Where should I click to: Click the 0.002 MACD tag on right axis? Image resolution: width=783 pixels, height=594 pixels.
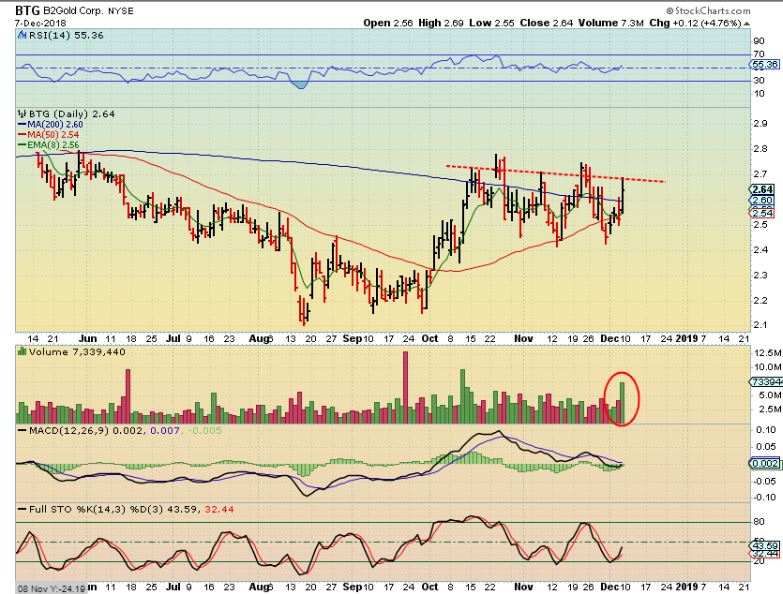tap(764, 464)
